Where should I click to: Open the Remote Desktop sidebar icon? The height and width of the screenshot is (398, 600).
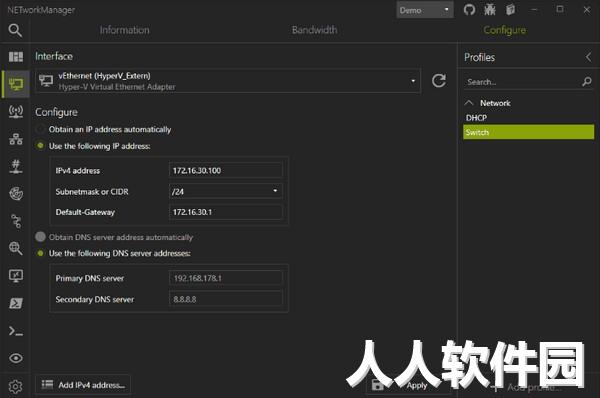click(16, 276)
